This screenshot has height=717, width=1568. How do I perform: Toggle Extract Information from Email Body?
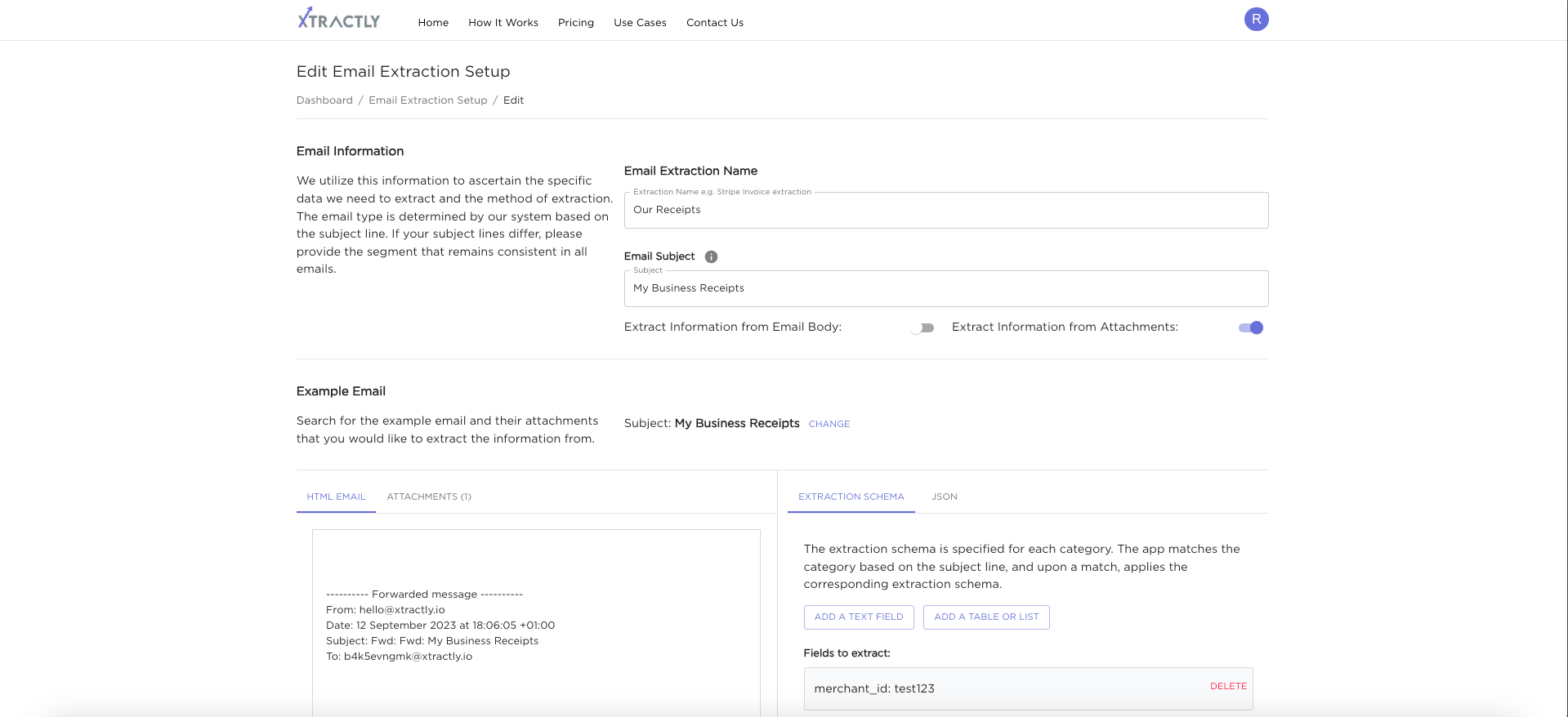point(922,327)
